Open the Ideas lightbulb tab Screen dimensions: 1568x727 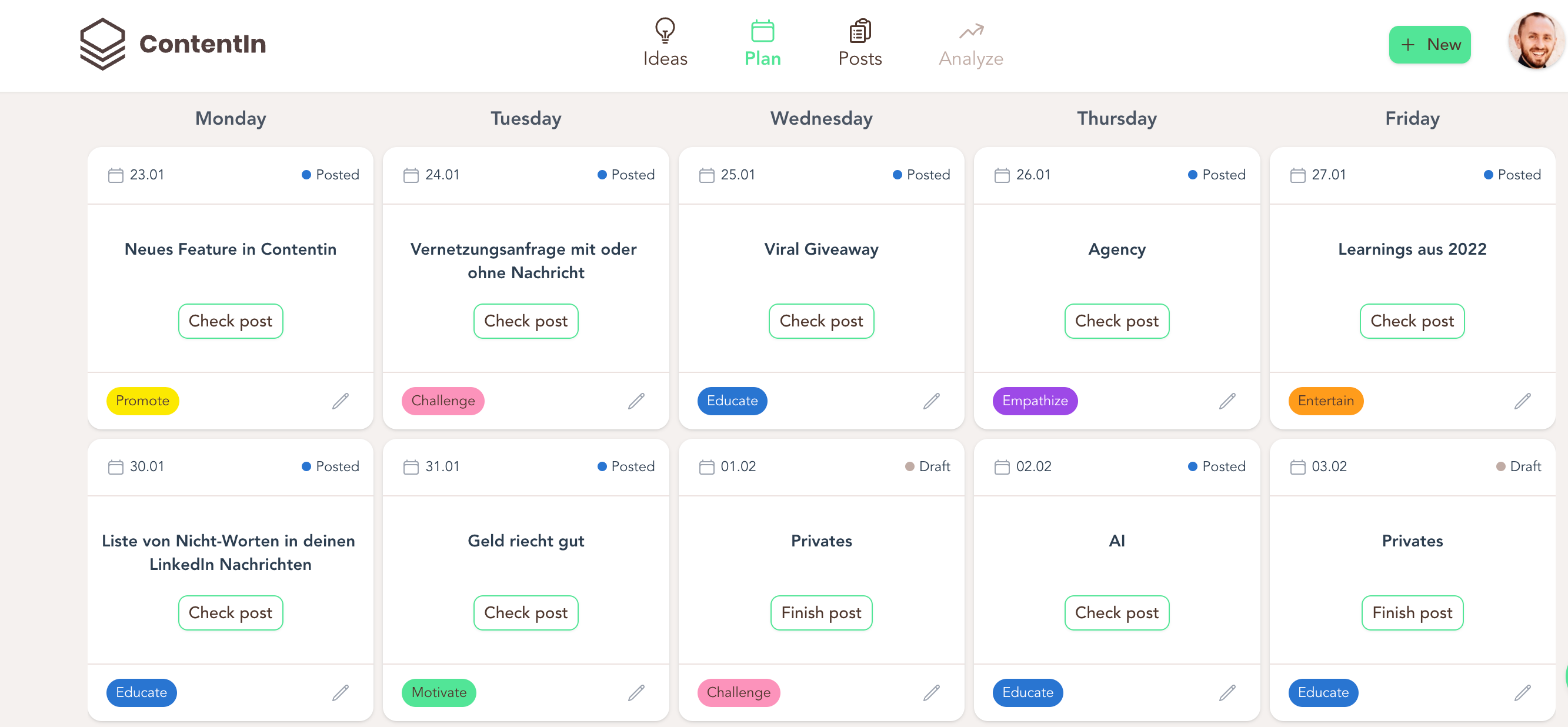point(665,42)
